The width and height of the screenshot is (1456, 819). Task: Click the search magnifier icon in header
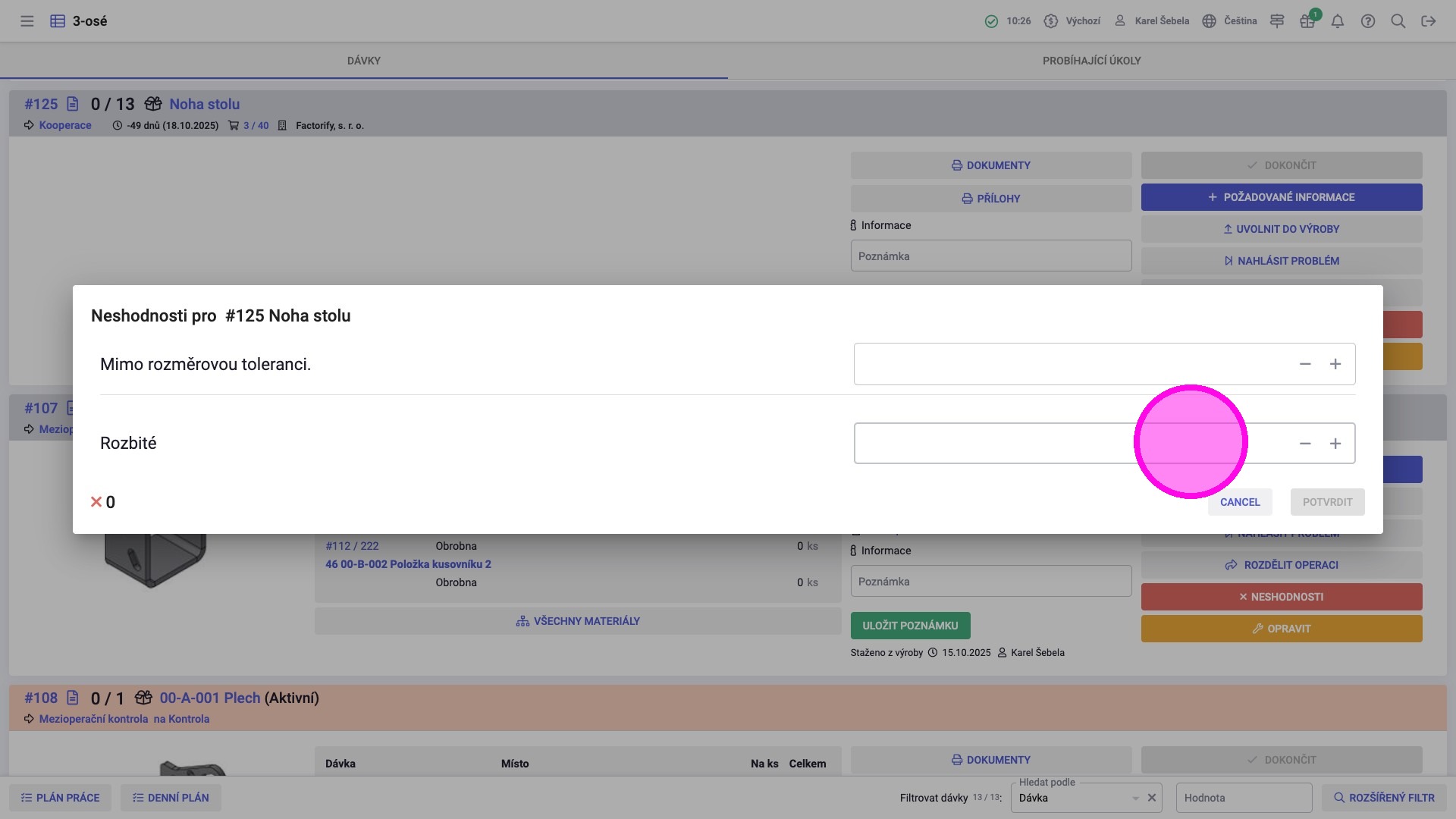1398,21
